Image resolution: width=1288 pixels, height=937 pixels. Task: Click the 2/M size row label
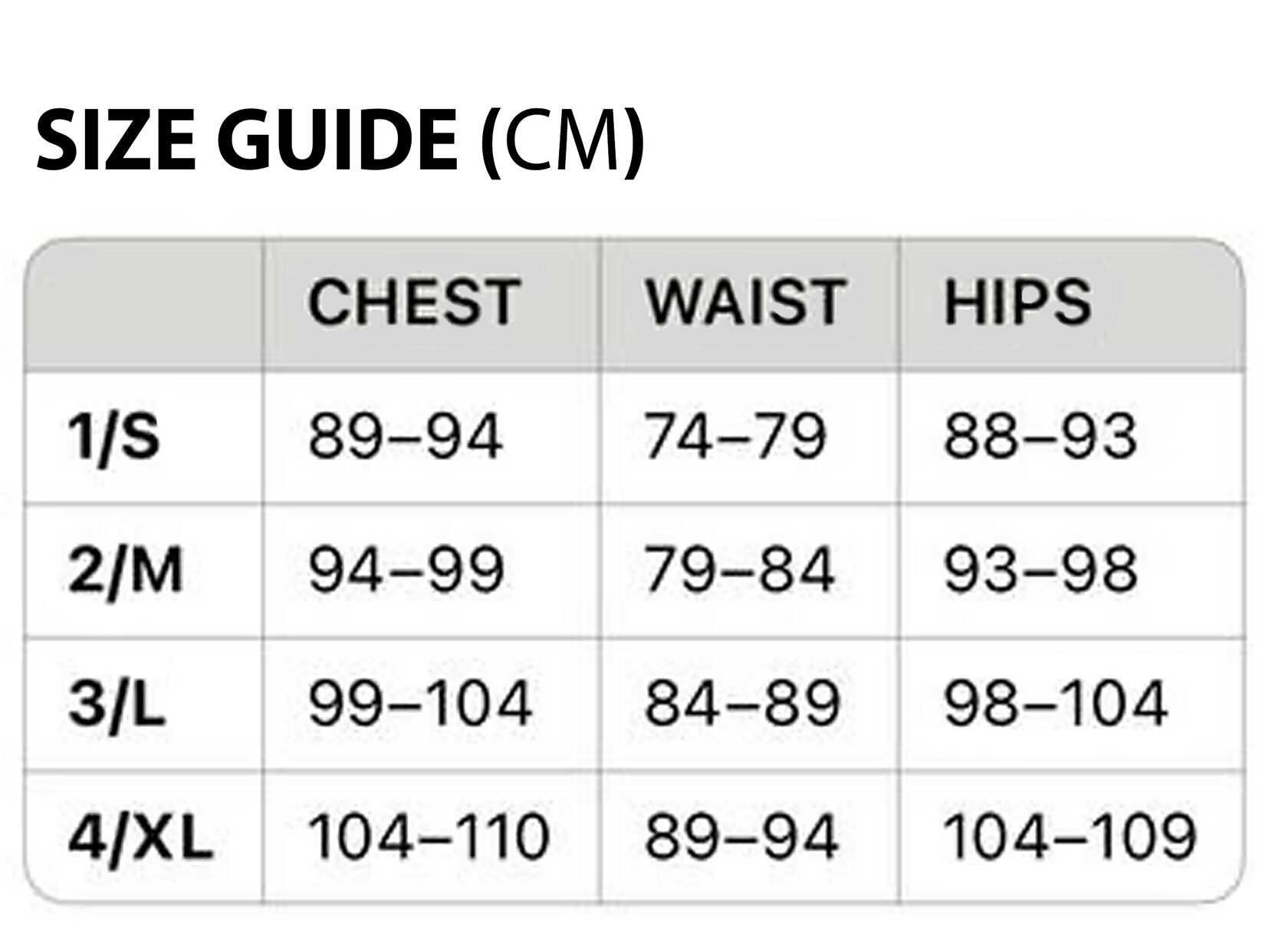point(126,570)
